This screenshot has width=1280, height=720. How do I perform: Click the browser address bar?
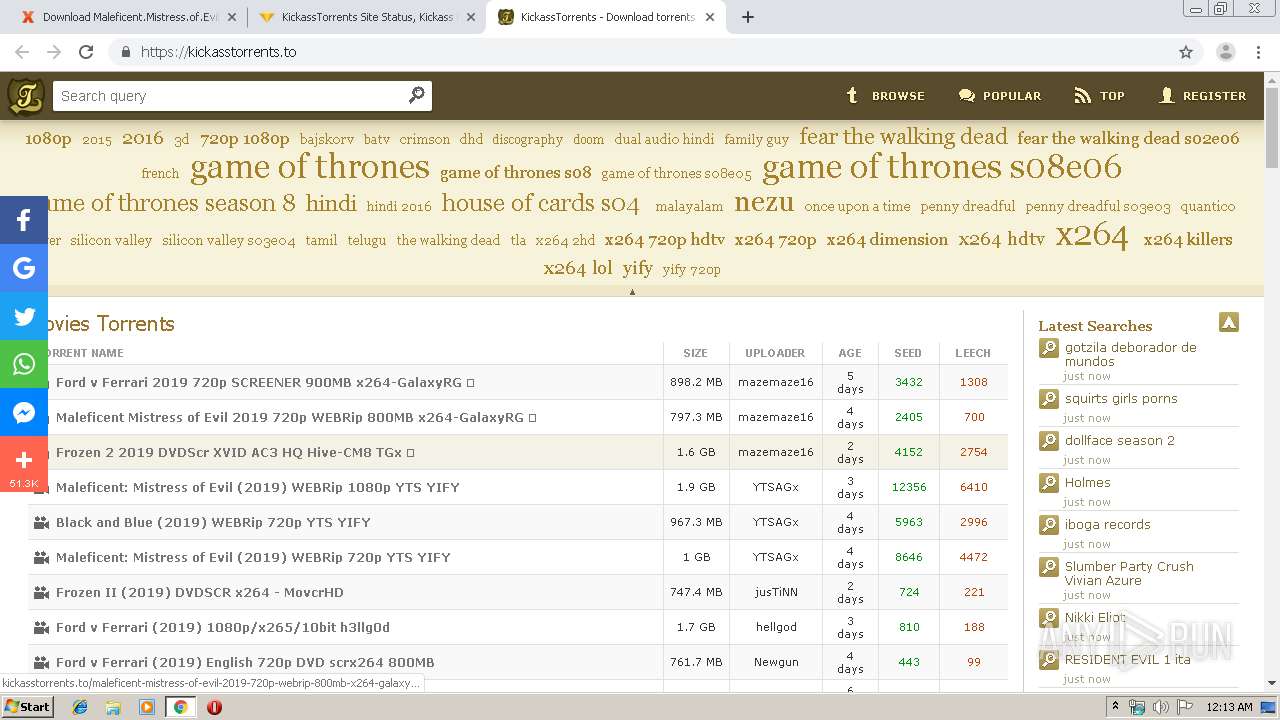coord(640,52)
